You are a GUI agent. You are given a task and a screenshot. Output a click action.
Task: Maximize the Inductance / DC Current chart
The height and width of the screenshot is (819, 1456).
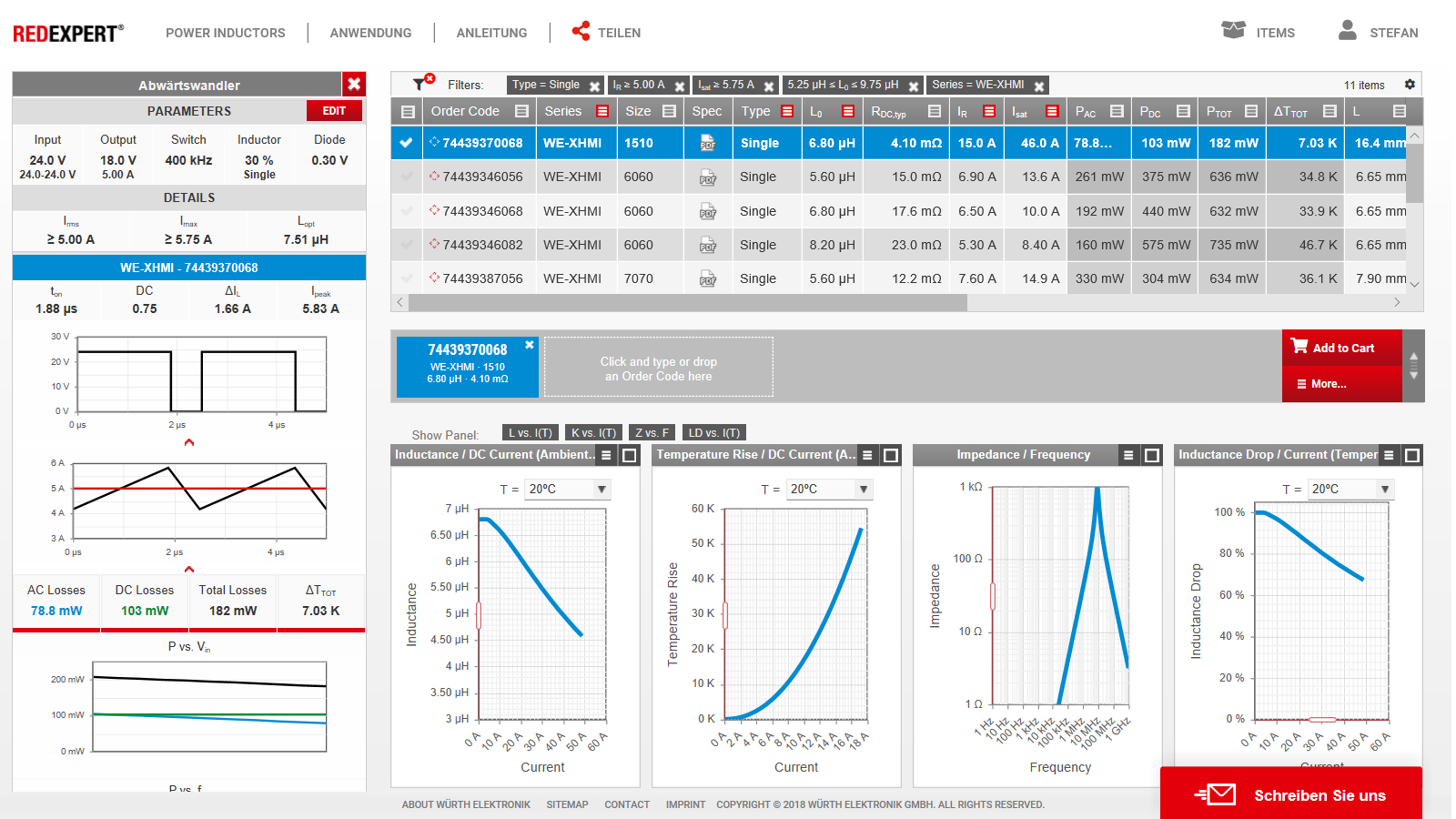tap(629, 455)
